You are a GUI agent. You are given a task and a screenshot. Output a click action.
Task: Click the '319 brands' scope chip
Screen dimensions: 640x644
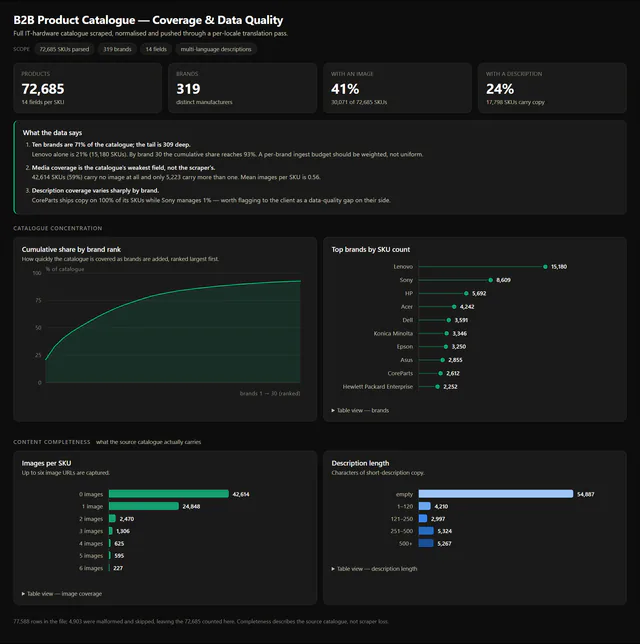click(117, 49)
